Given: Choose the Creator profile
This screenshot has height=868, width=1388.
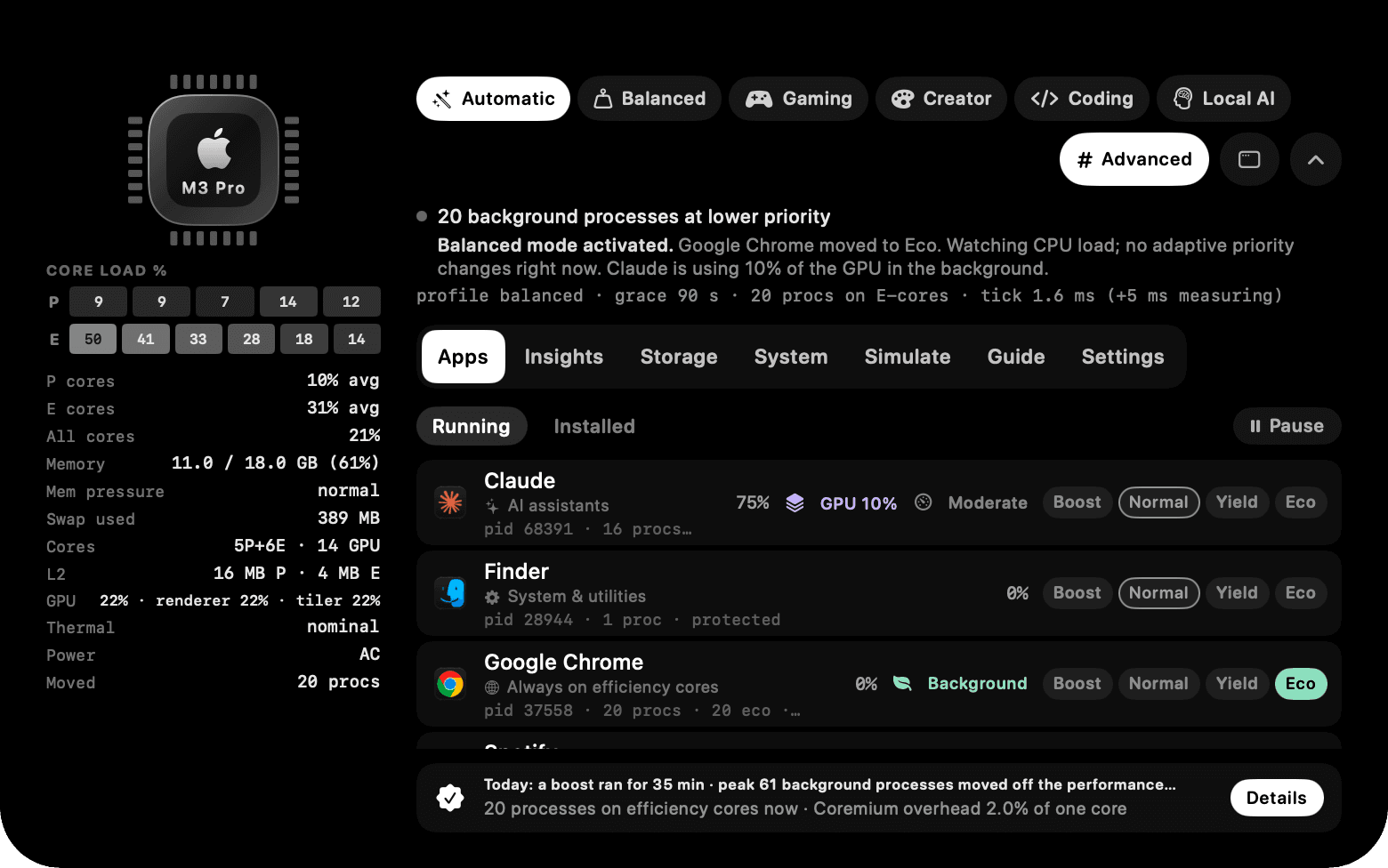Looking at the screenshot, I should point(941,99).
